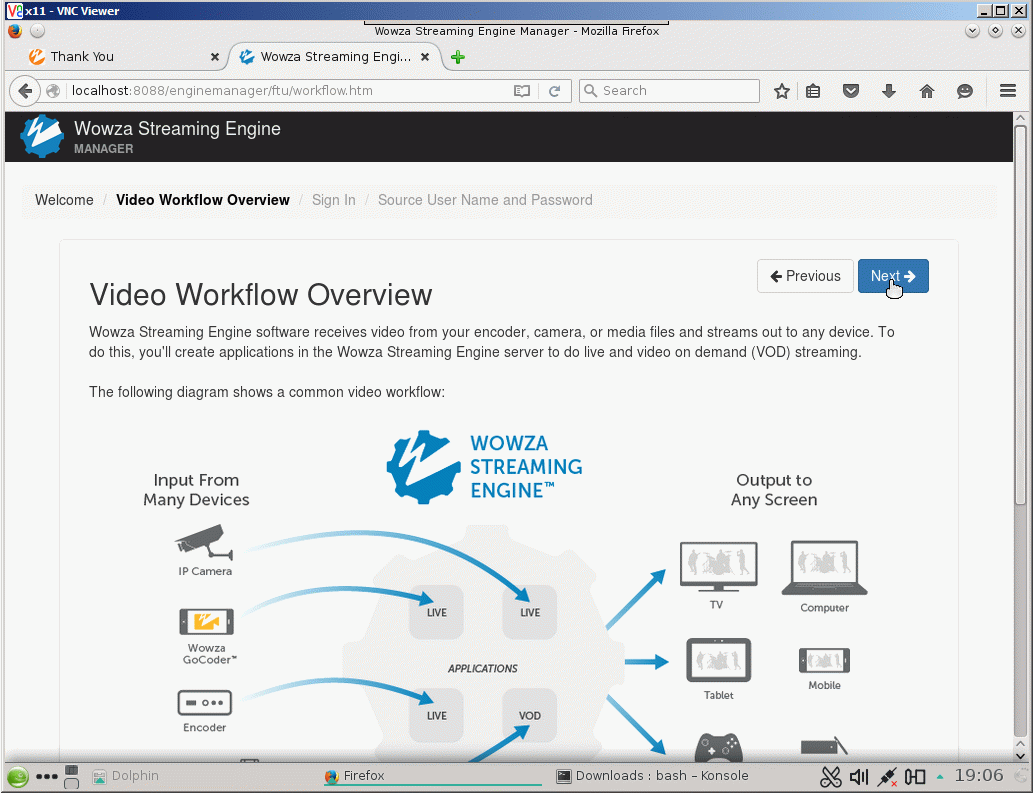This screenshot has width=1033, height=793.
Task: Click the 19:06 clock in taskbar
Action: click(979, 776)
